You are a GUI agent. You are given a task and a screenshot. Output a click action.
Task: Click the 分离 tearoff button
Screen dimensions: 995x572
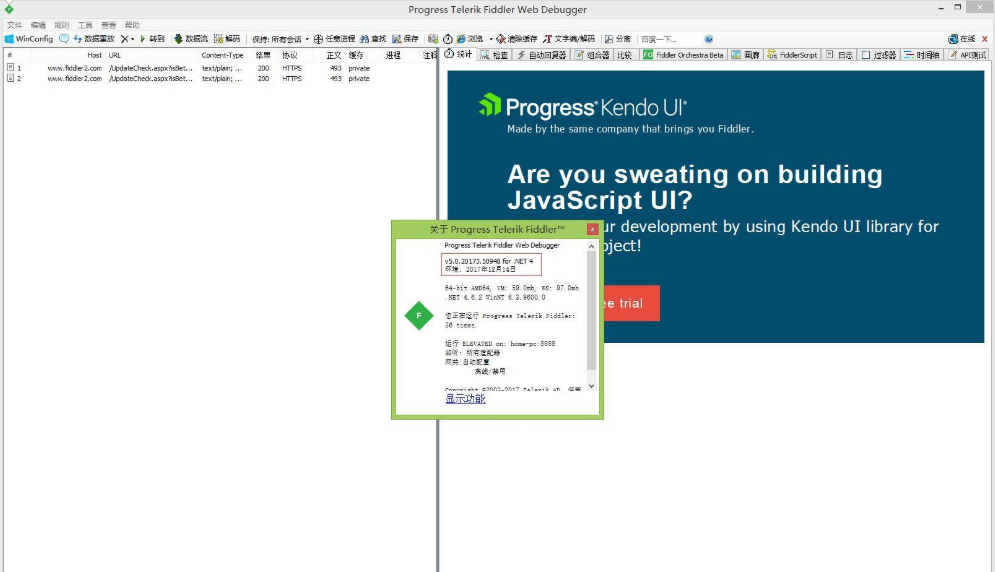pyautogui.click(x=617, y=39)
